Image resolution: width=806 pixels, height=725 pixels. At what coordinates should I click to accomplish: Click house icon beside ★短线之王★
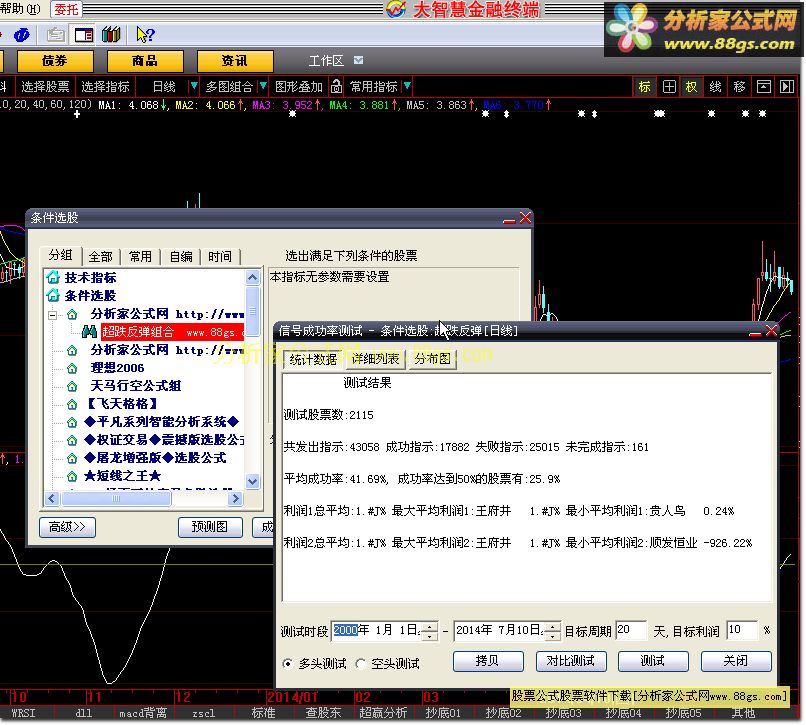(72, 476)
